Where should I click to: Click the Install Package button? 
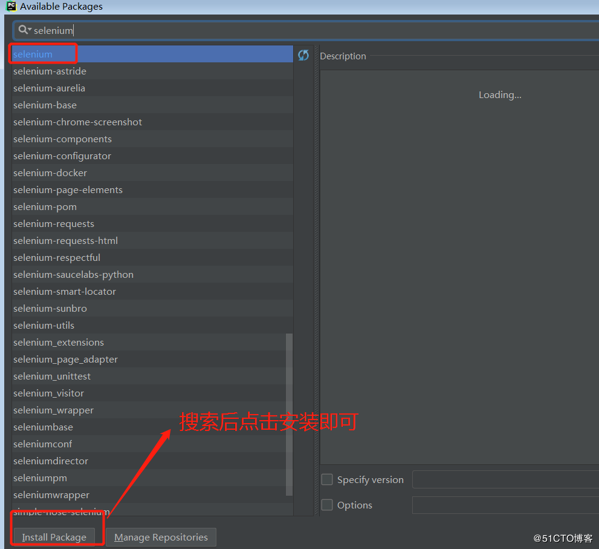tap(54, 537)
